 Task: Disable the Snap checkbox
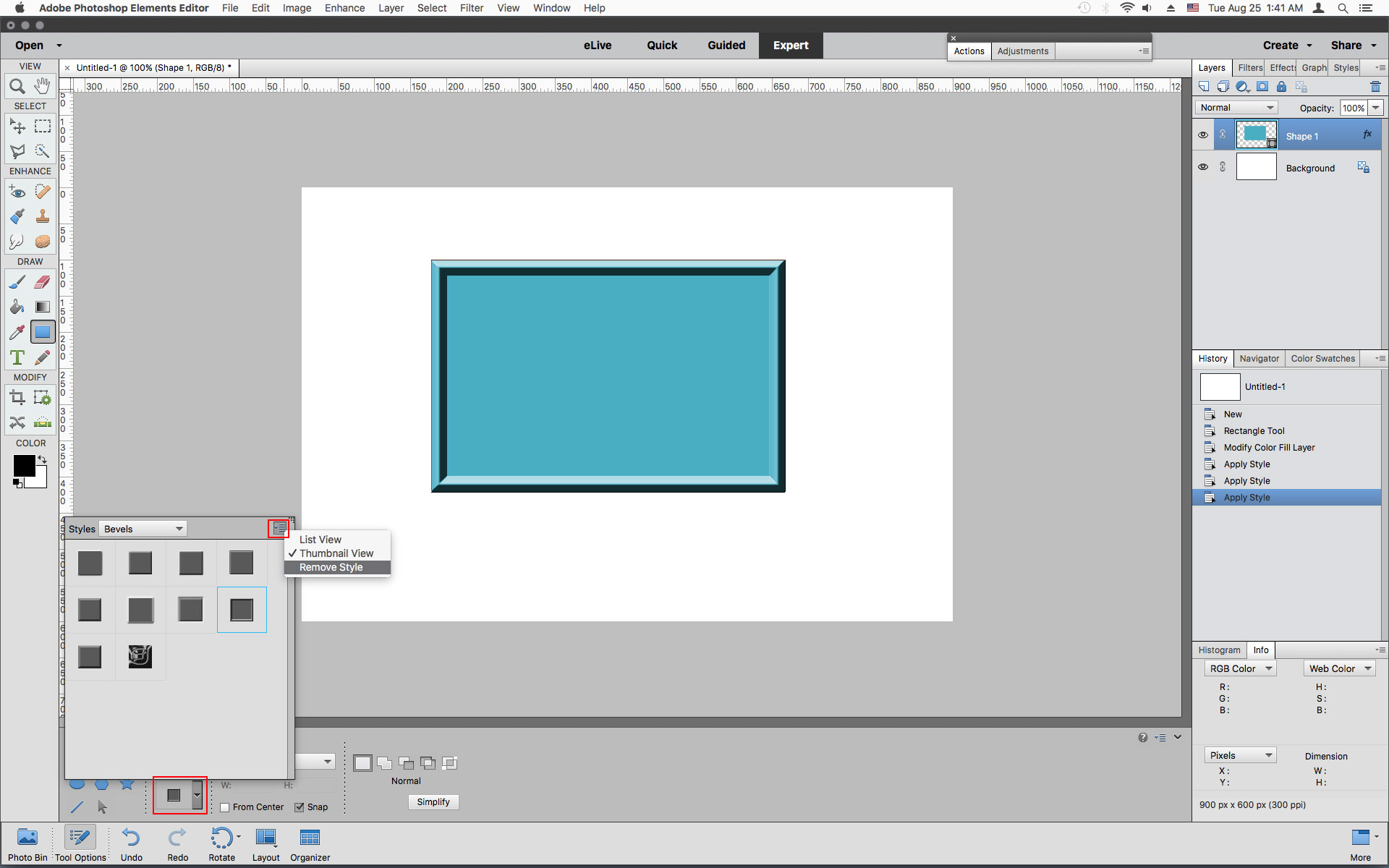[300, 807]
